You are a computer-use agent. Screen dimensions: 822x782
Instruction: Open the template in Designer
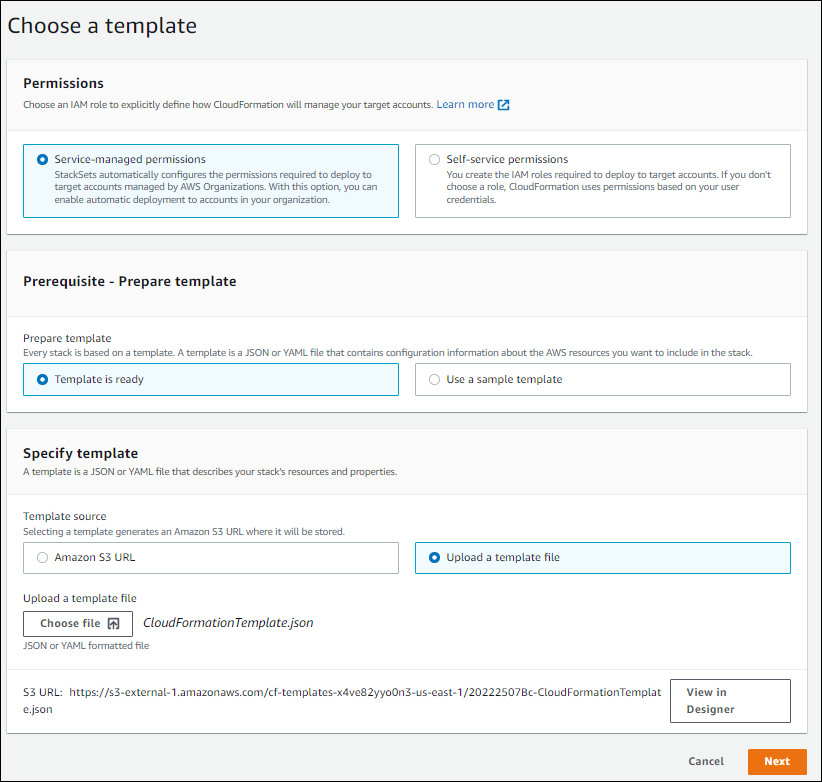point(730,700)
